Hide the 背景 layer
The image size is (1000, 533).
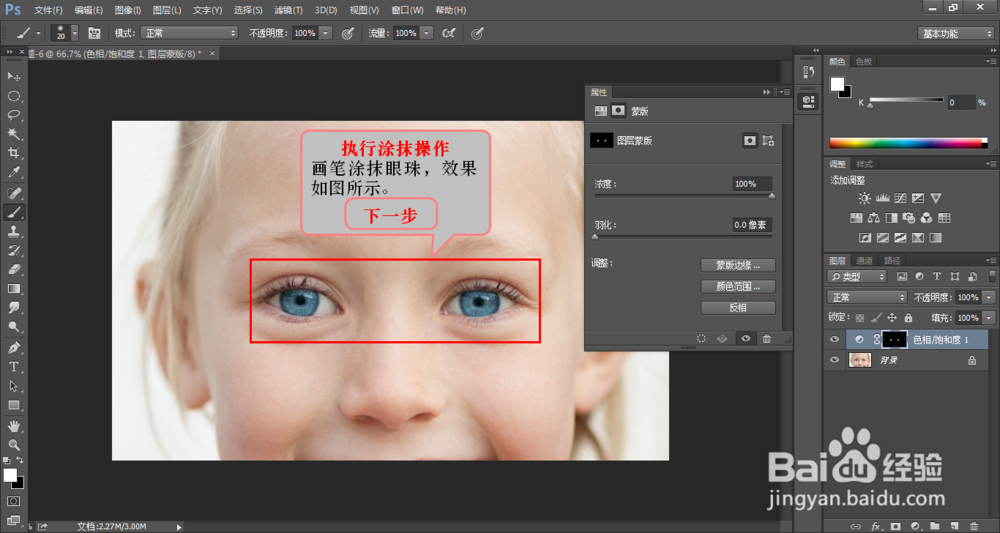(x=834, y=360)
